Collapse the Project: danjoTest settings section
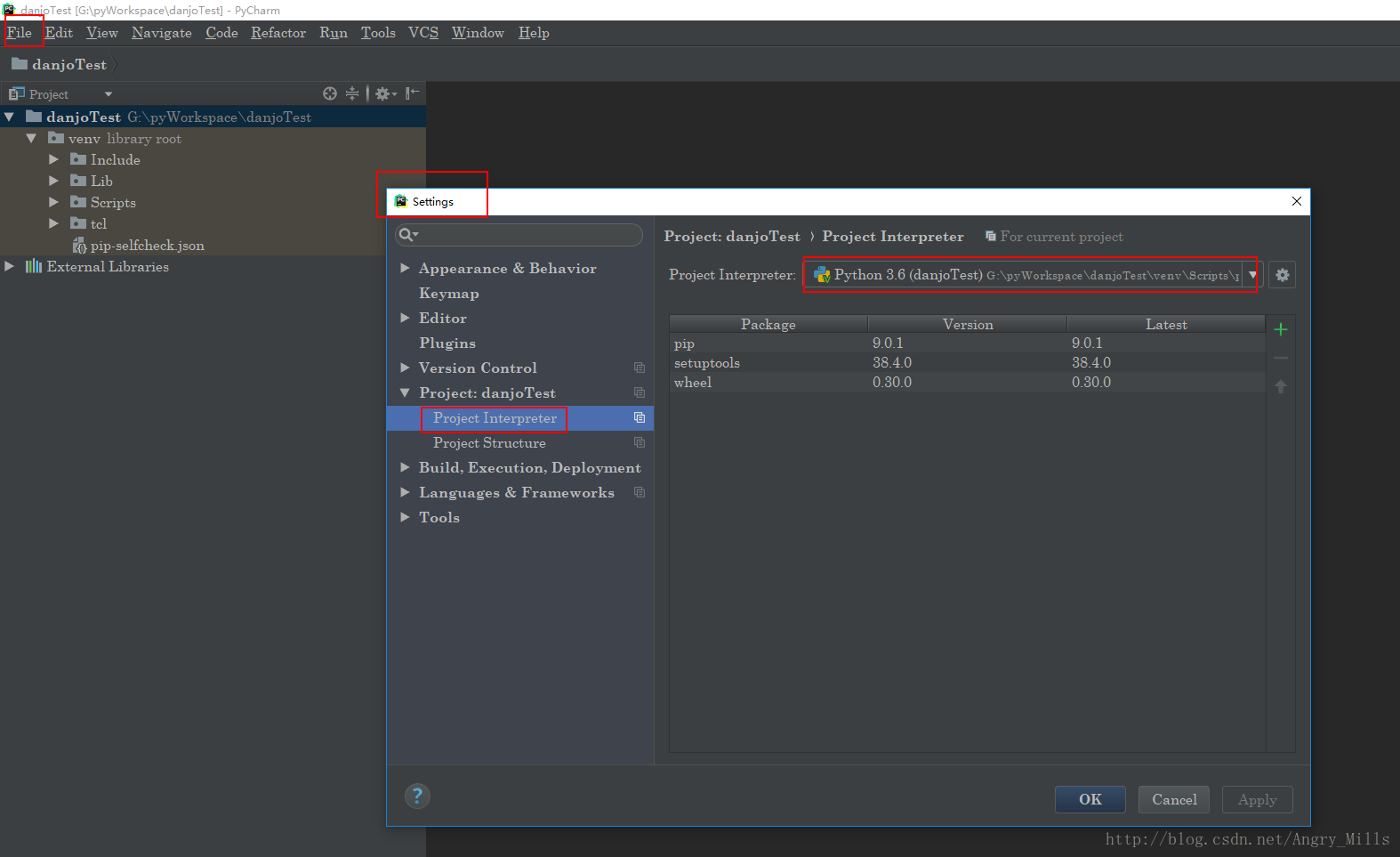Image resolution: width=1400 pixels, height=857 pixels. point(405,392)
